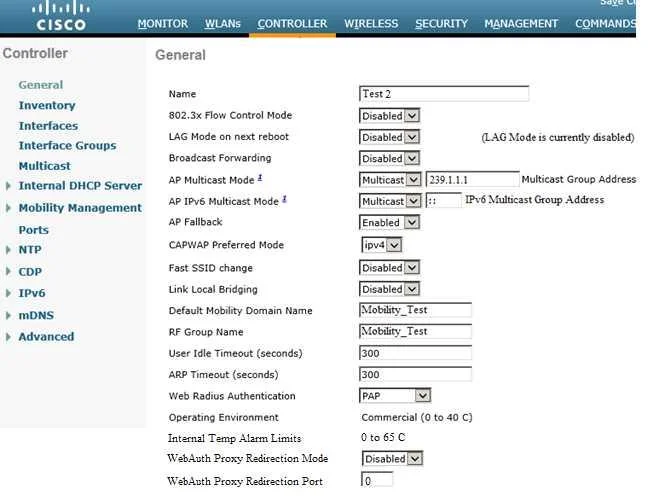The width and height of the screenshot is (661, 504).
Task: Open the Broadcast Forwarding dropdown
Action: coord(389,158)
